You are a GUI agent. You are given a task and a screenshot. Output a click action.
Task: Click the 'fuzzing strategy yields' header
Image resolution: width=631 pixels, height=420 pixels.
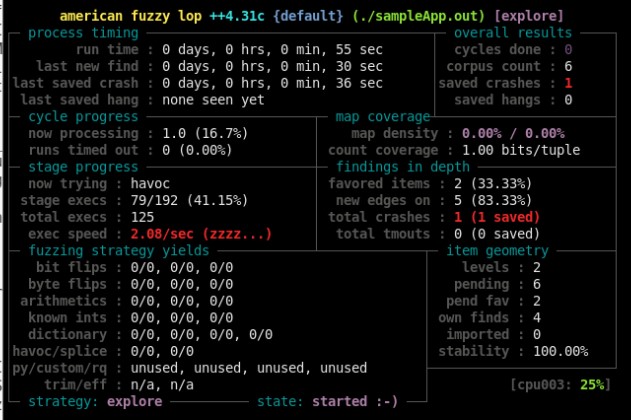(119, 251)
